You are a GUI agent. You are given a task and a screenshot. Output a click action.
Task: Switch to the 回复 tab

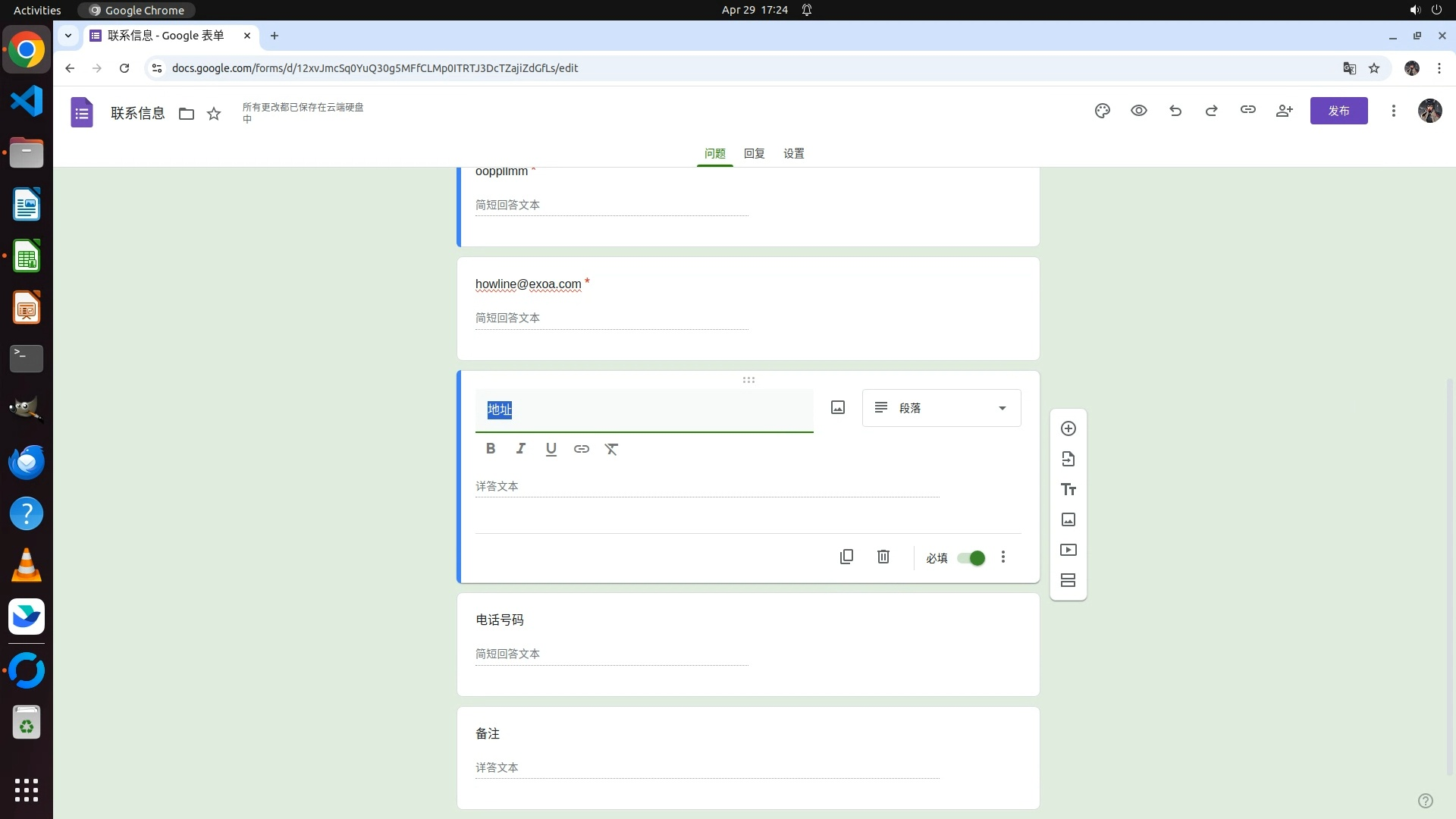(754, 153)
